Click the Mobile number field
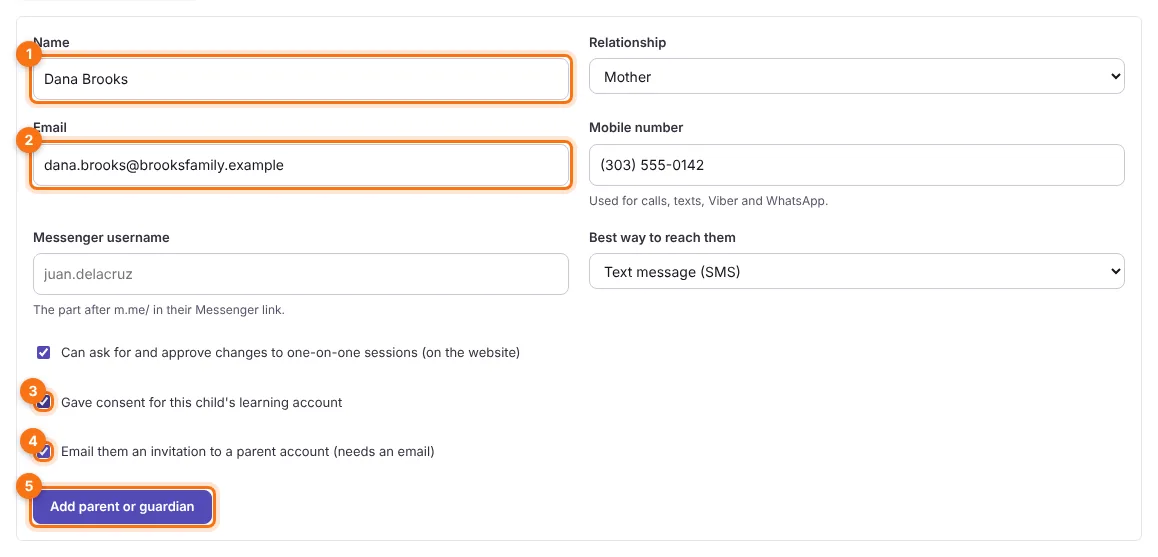1158x557 pixels. click(x=857, y=165)
